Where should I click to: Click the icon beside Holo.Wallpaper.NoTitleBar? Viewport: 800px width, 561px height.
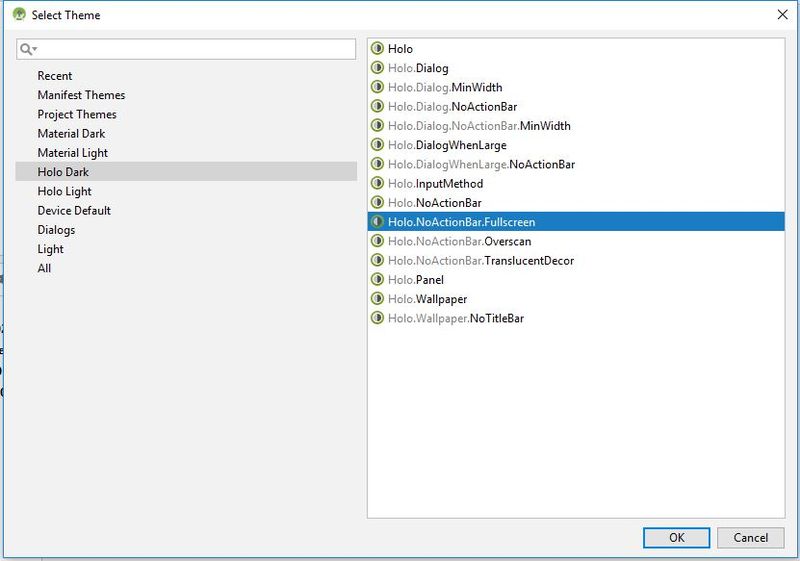coord(377,318)
